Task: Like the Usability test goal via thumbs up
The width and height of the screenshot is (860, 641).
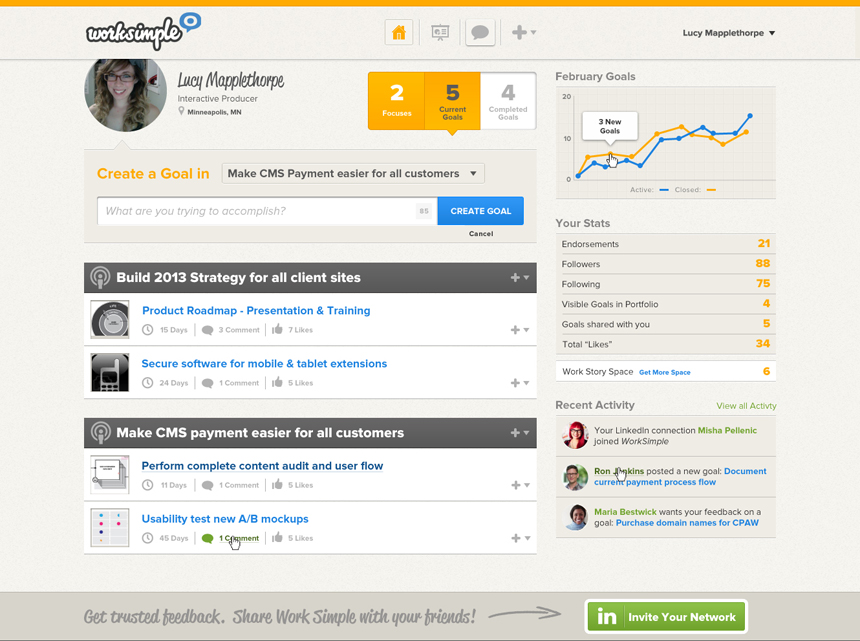Action: coord(277,537)
